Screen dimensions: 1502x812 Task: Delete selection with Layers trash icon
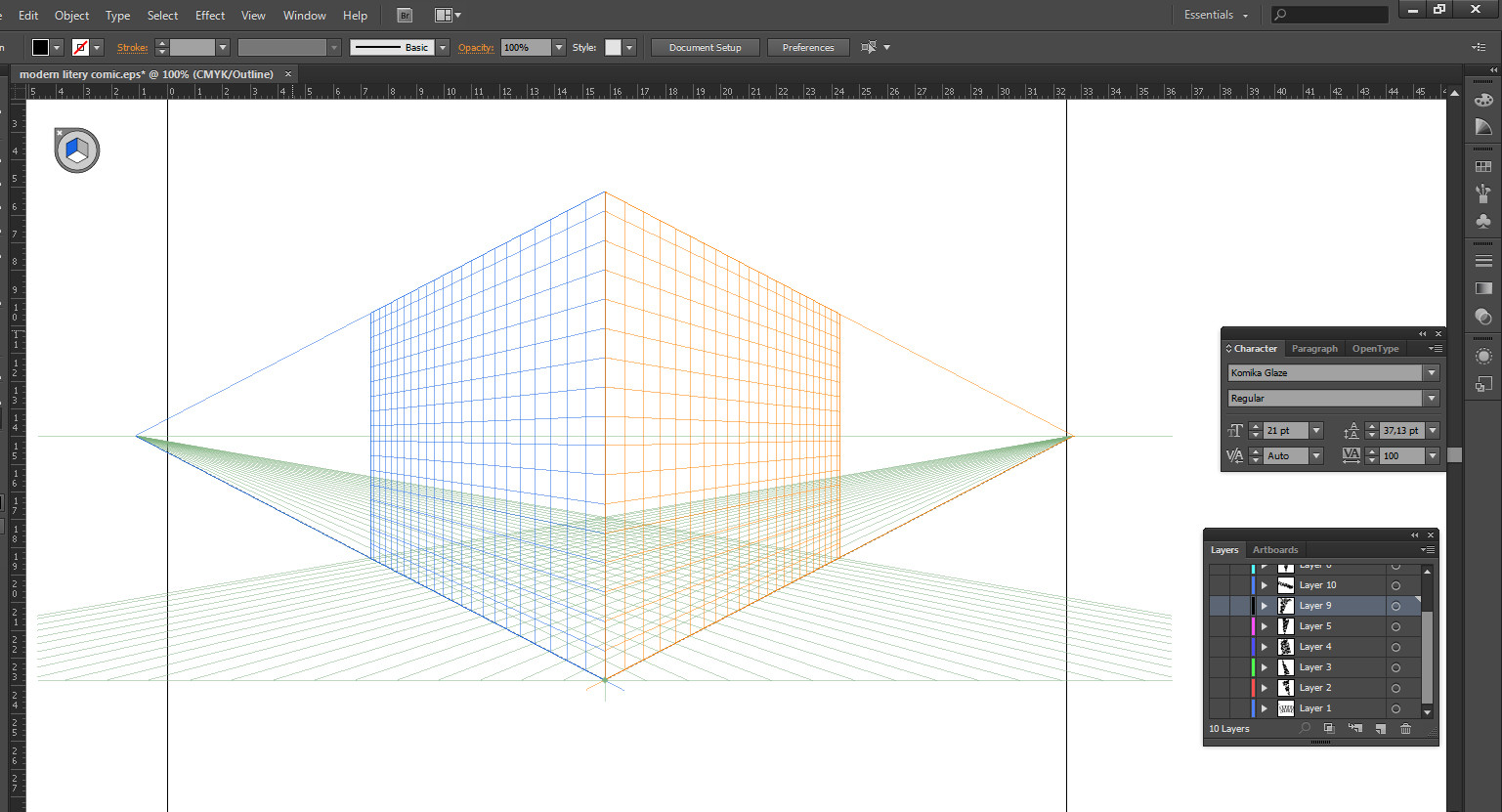[x=1405, y=729]
